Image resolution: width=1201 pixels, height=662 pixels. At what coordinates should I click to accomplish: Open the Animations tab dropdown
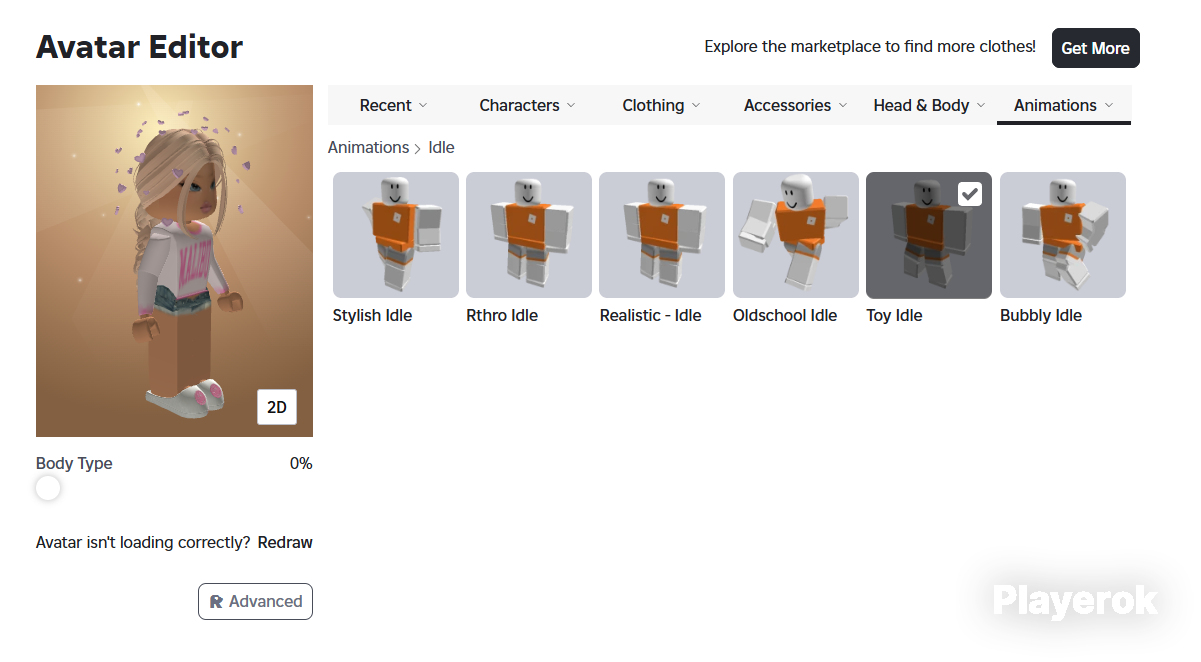click(1064, 105)
